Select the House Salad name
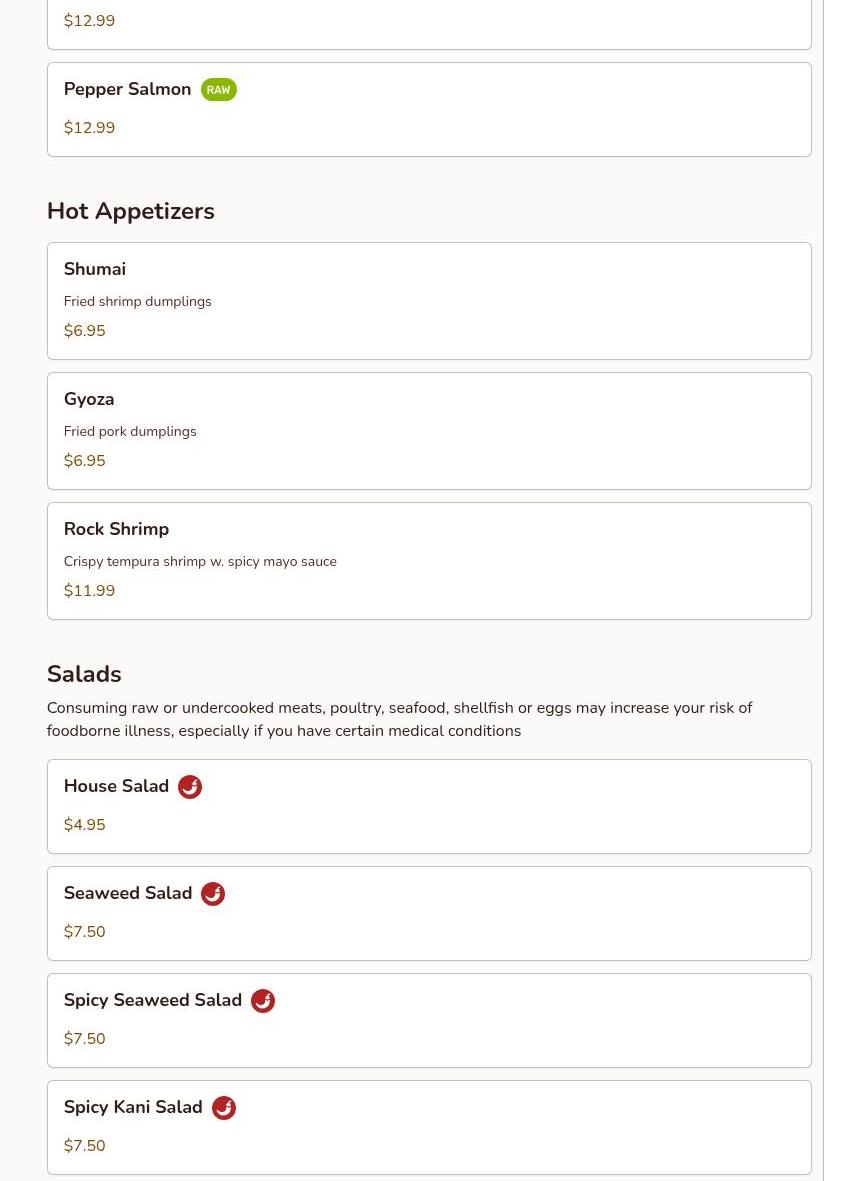Viewport: 844px width, 1181px height. click(x=116, y=786)
